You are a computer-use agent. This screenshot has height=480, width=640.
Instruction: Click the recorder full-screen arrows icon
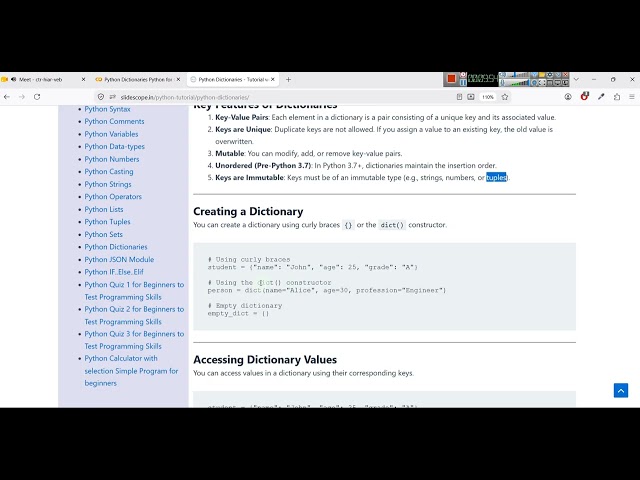(x=542, y=83)
